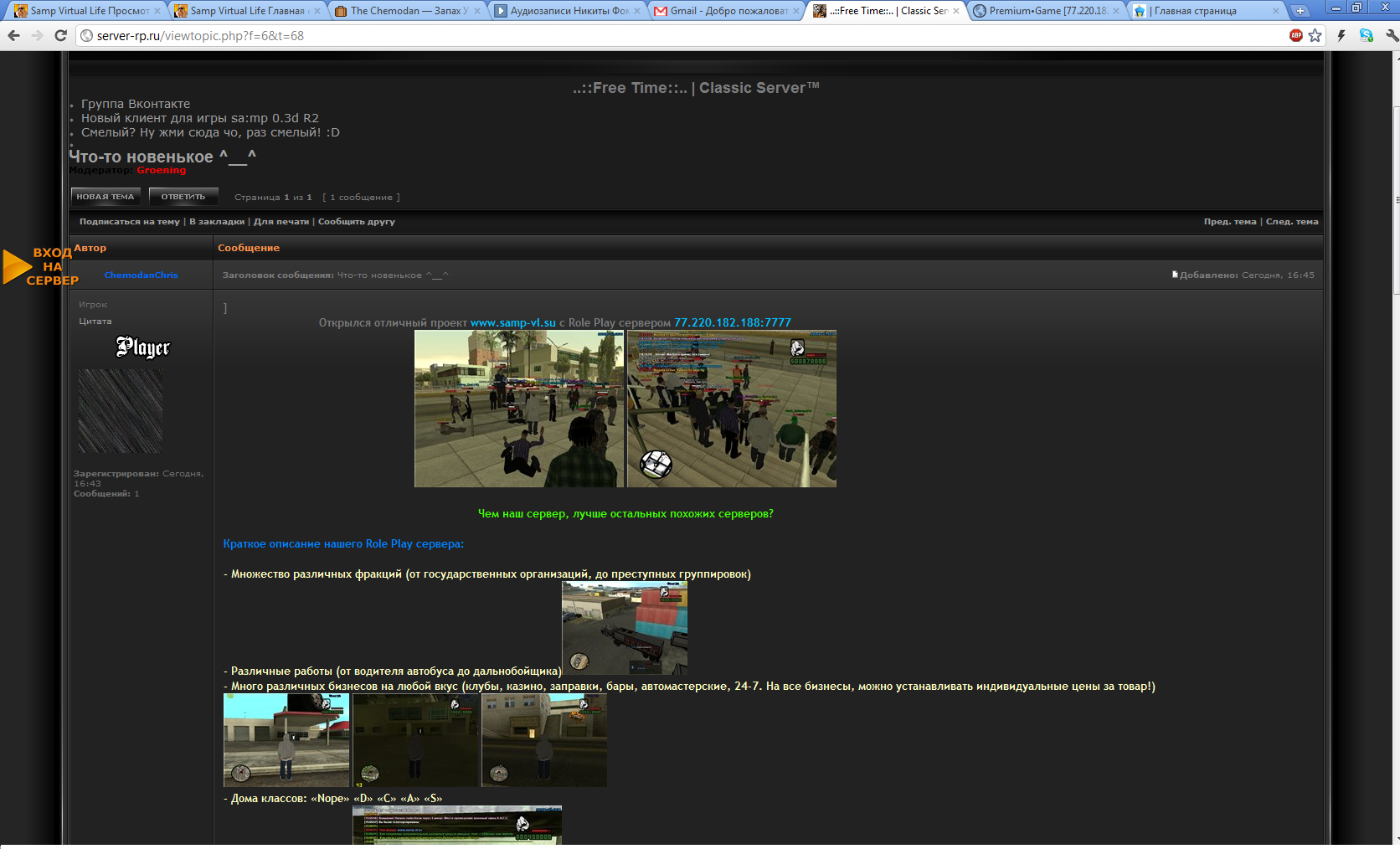
Task: Open the night storefront business screenshot
Action: (x=544, y=740)
